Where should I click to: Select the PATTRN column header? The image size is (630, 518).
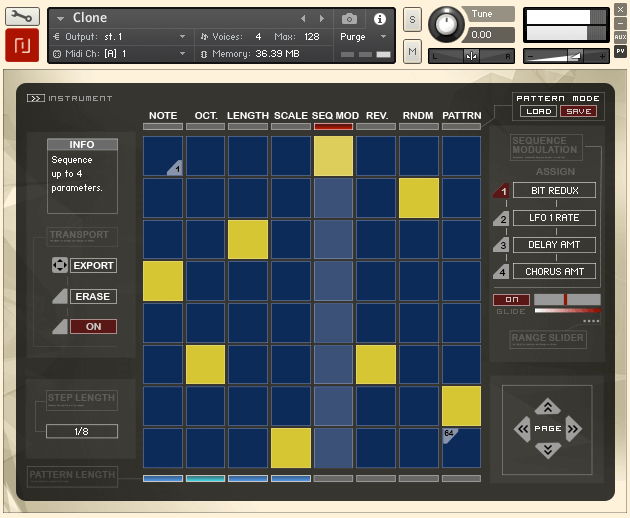pos(461,116)
